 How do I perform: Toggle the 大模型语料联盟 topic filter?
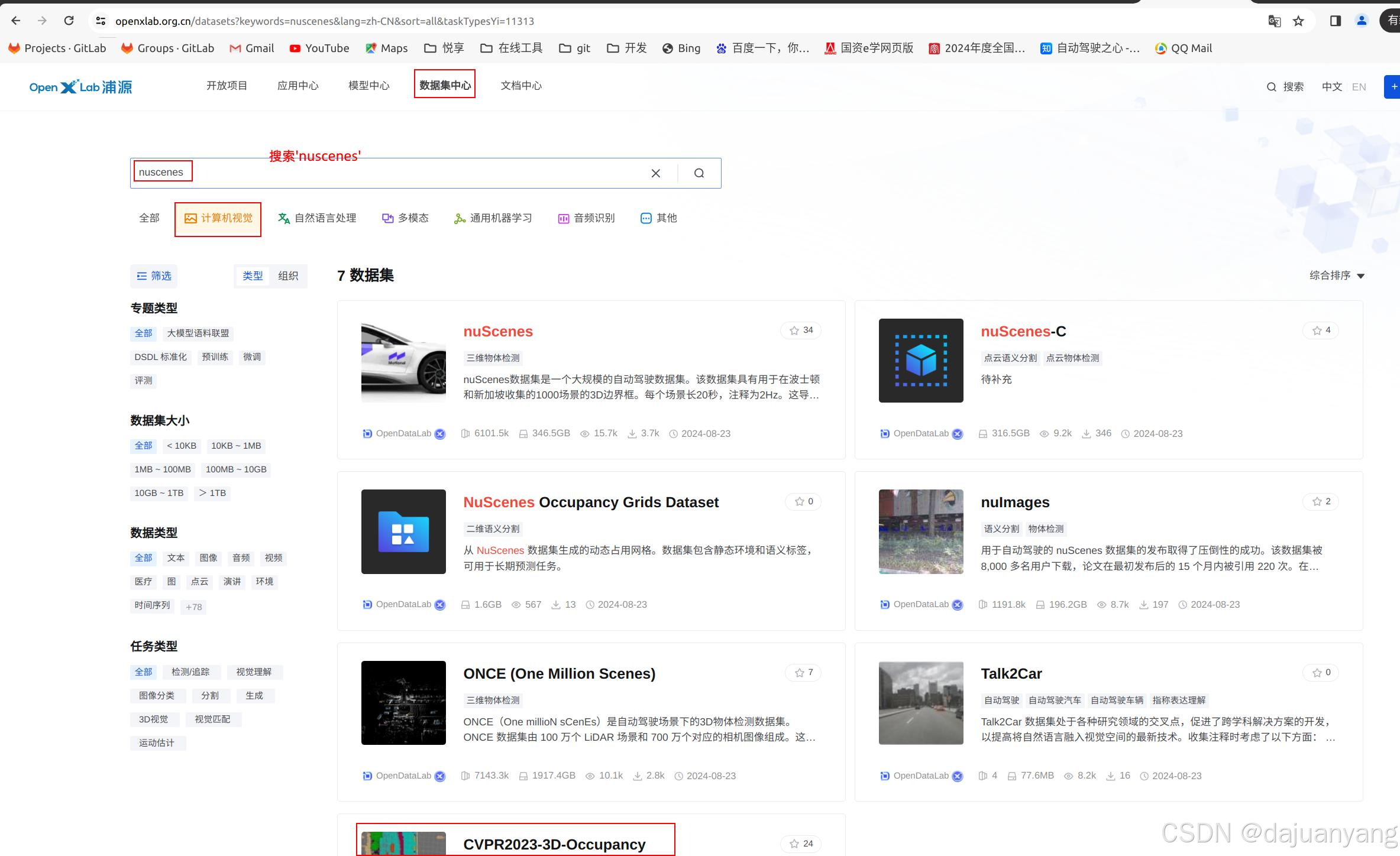198,333
